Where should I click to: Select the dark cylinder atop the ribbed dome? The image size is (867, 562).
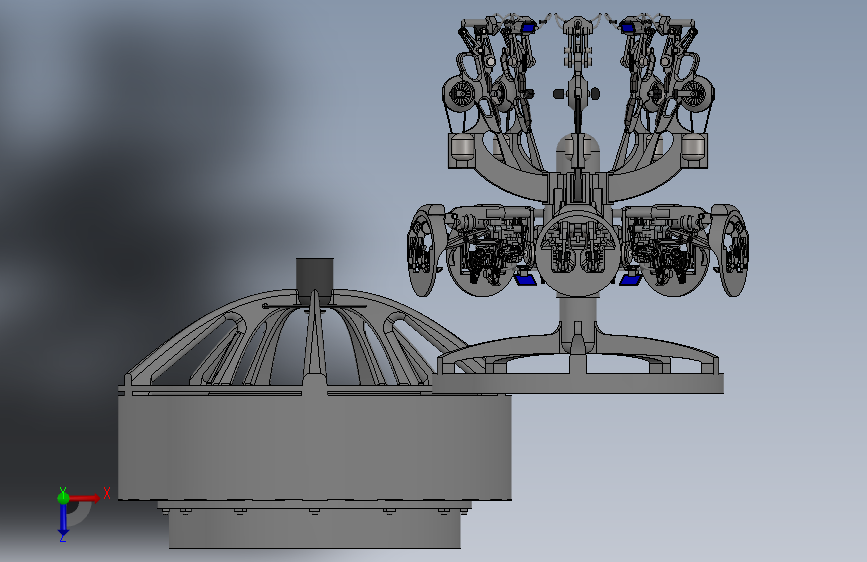pos(315,280)
